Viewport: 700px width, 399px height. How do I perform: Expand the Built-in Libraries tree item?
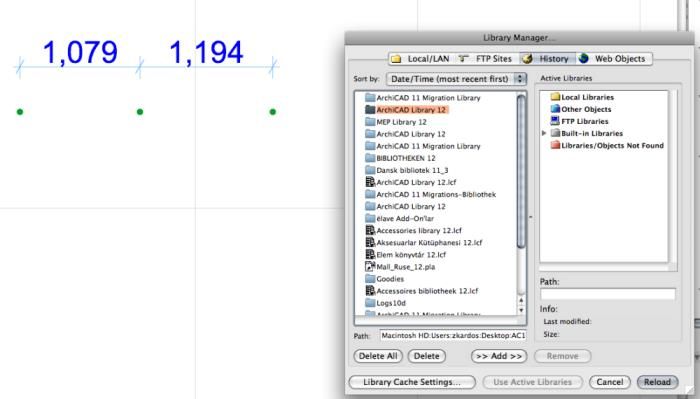pos(544,133)
